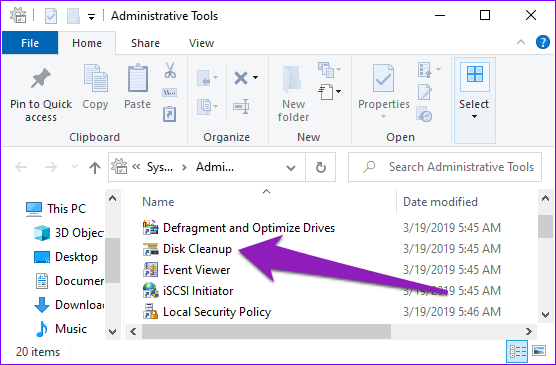Click the Delete X icon in Organize
Viewport: 556px width, 365px height.
point(241,78)
